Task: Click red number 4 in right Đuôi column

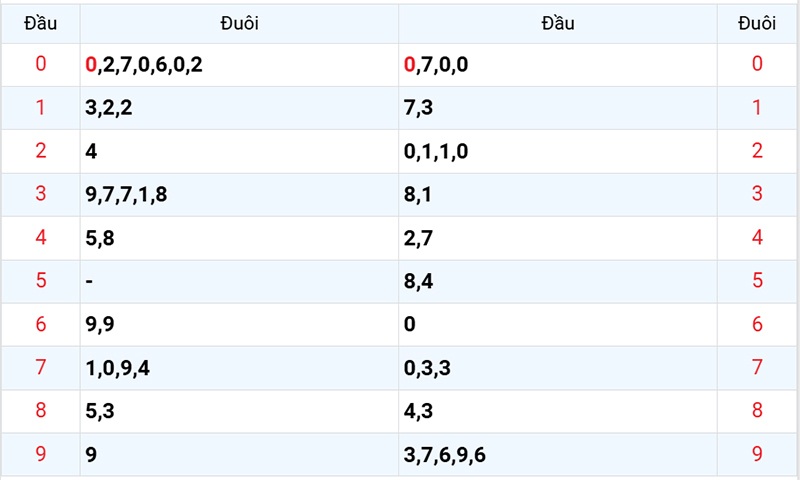Action: [x=757, y=237]
